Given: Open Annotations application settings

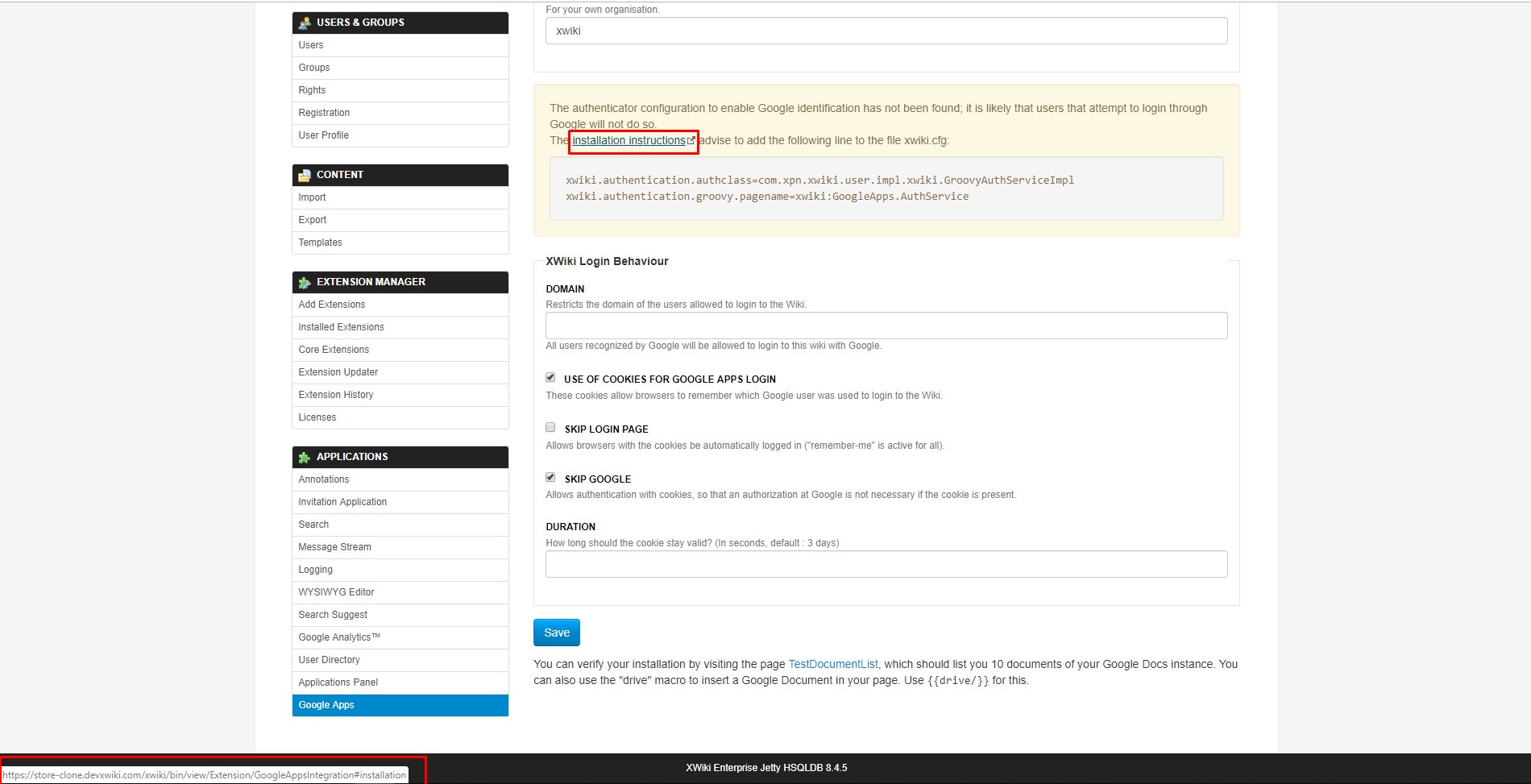Looking at the screenshot, I should pos(400,479).
